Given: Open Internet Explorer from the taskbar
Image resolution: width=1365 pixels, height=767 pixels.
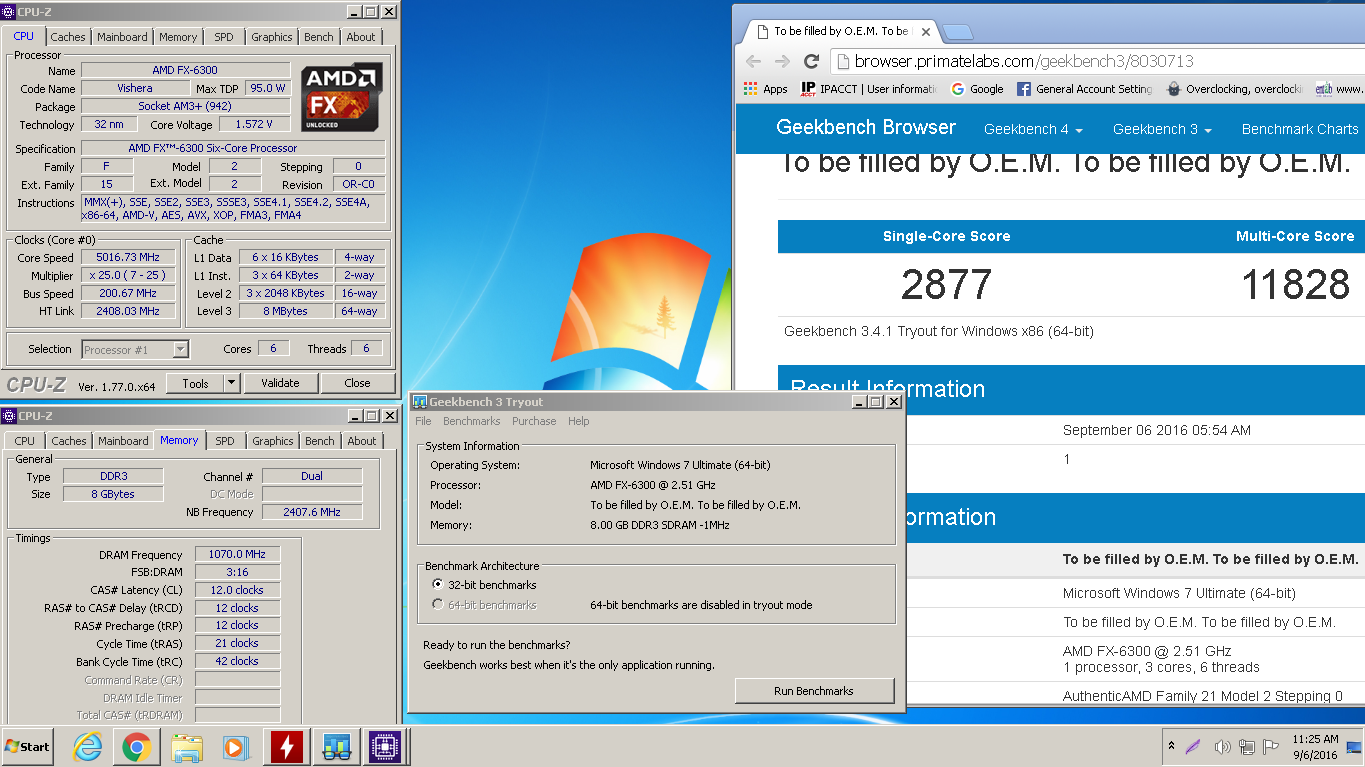Looking at the screenshot, I should click(88, 747).
